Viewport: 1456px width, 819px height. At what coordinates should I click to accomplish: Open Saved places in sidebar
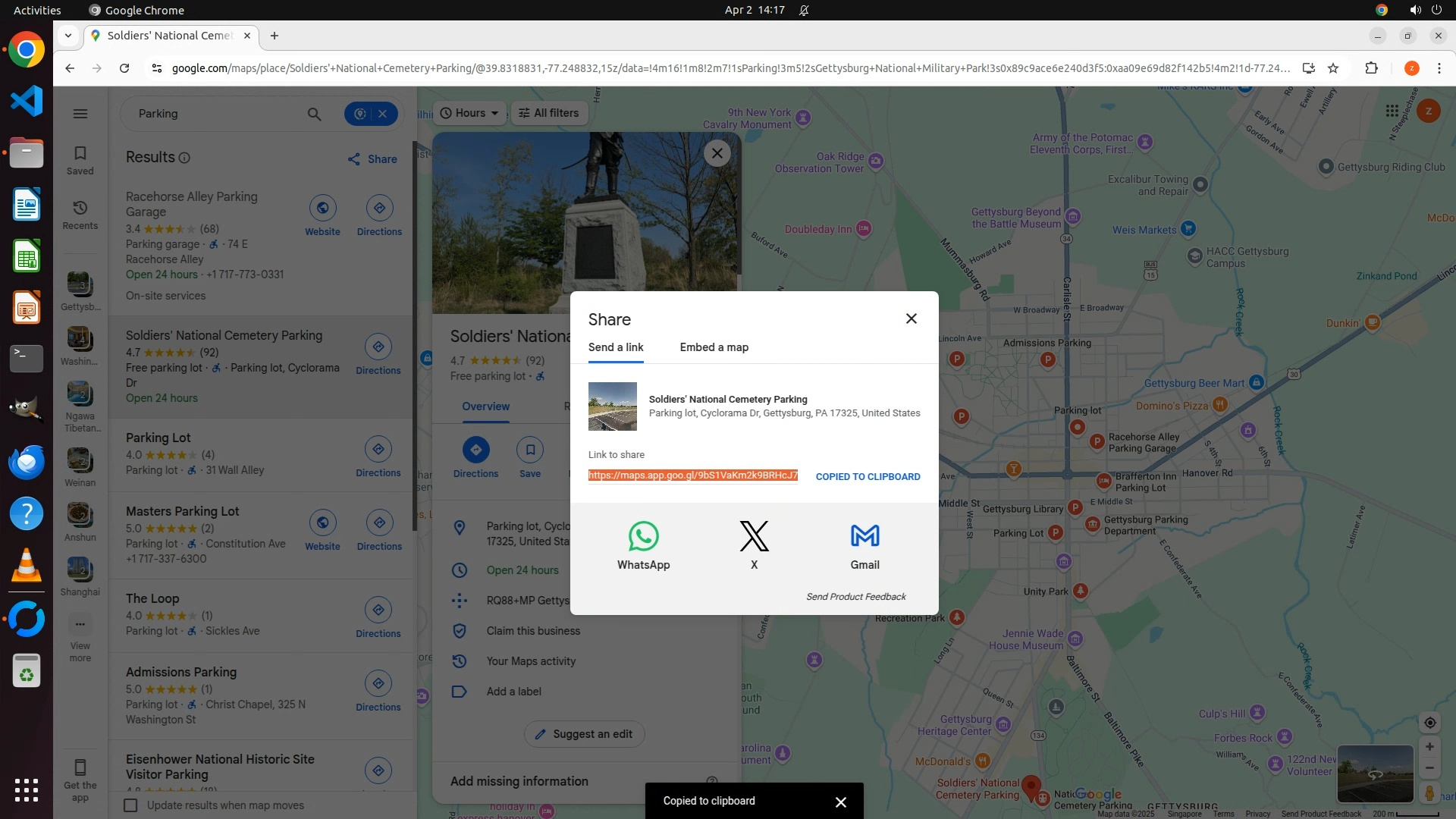(80, 160)
